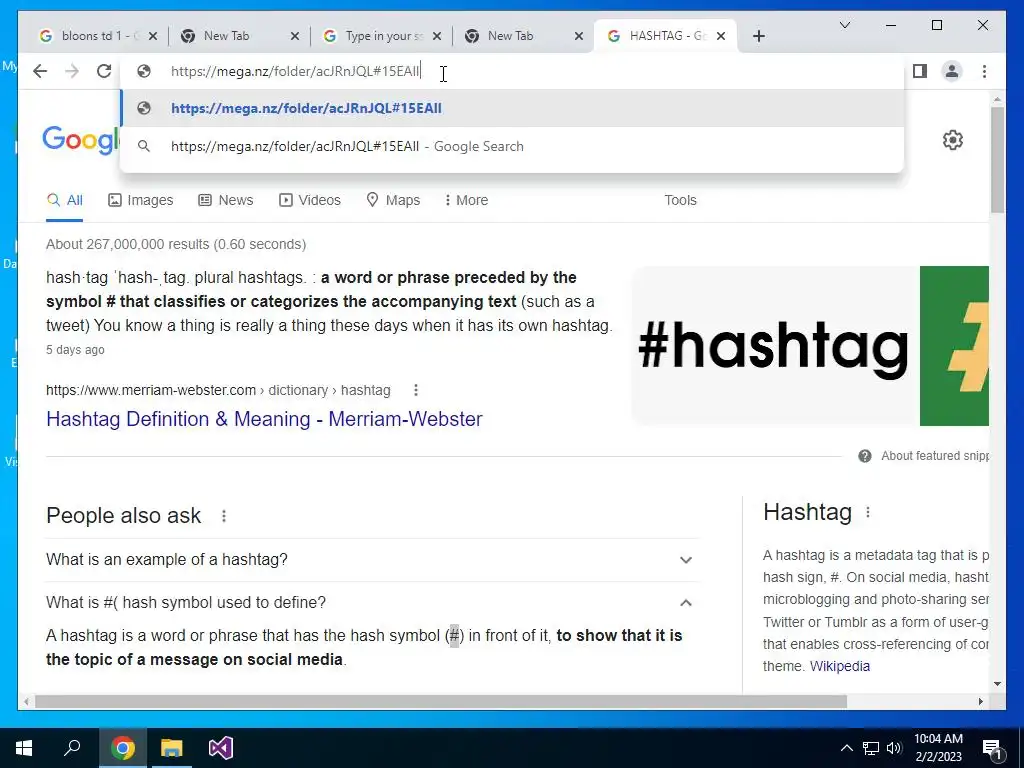Open the tab search dropdown arrow

point(844,25)
